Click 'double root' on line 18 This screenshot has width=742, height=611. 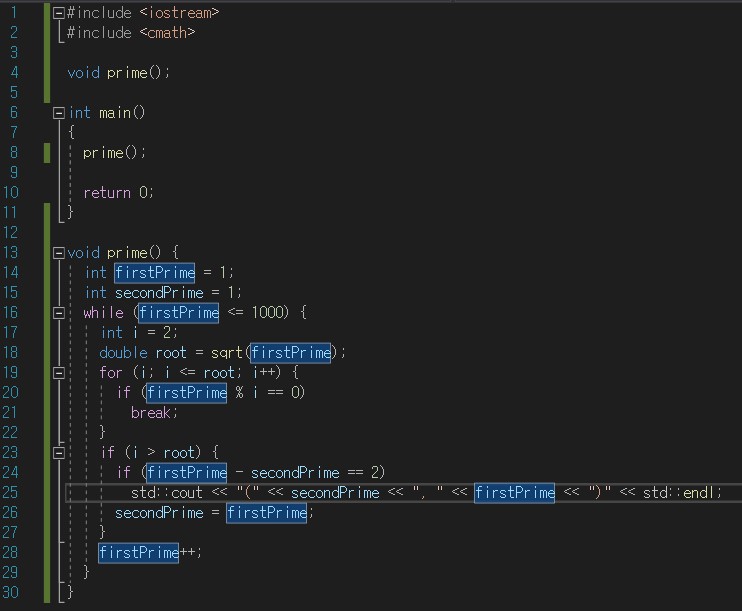(143, 353)
